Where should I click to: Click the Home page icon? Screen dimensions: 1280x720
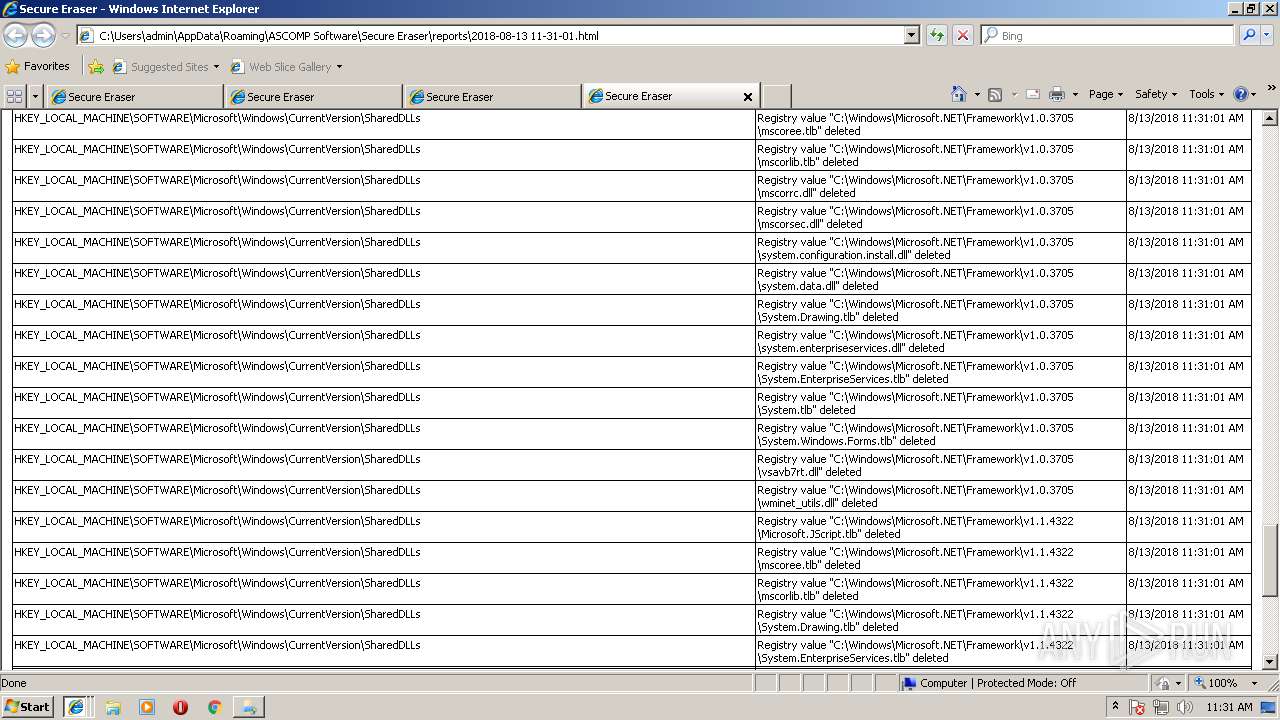[x=958, y=94]
